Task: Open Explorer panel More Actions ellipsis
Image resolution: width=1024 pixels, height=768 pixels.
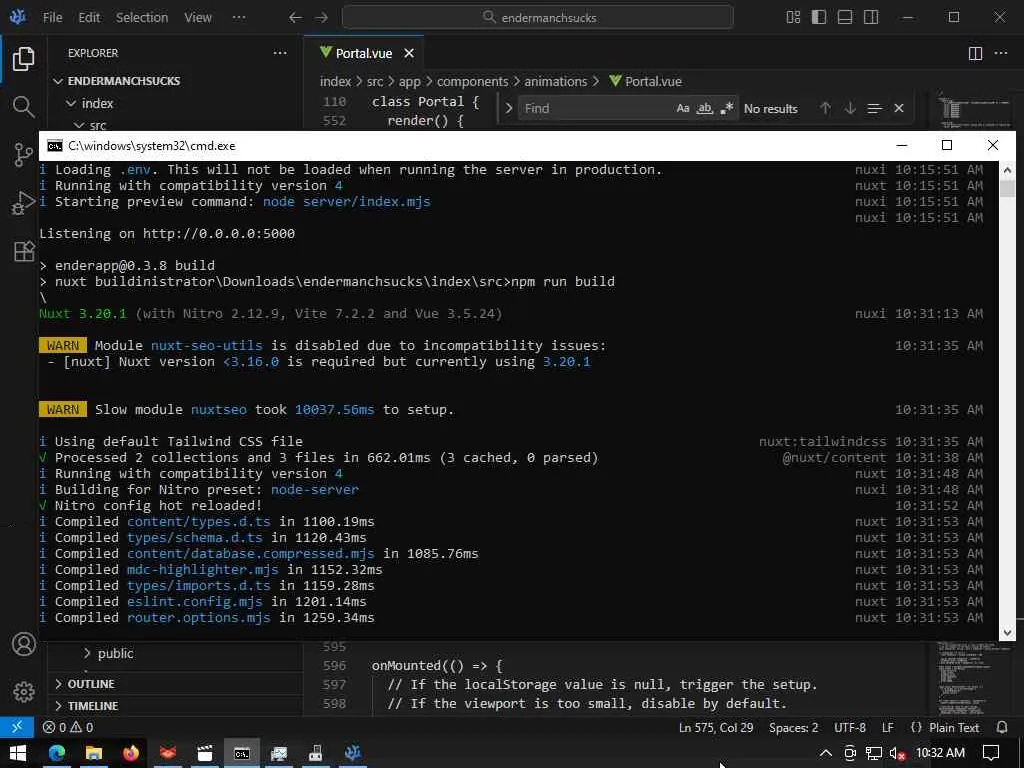Action: (280, 54)
